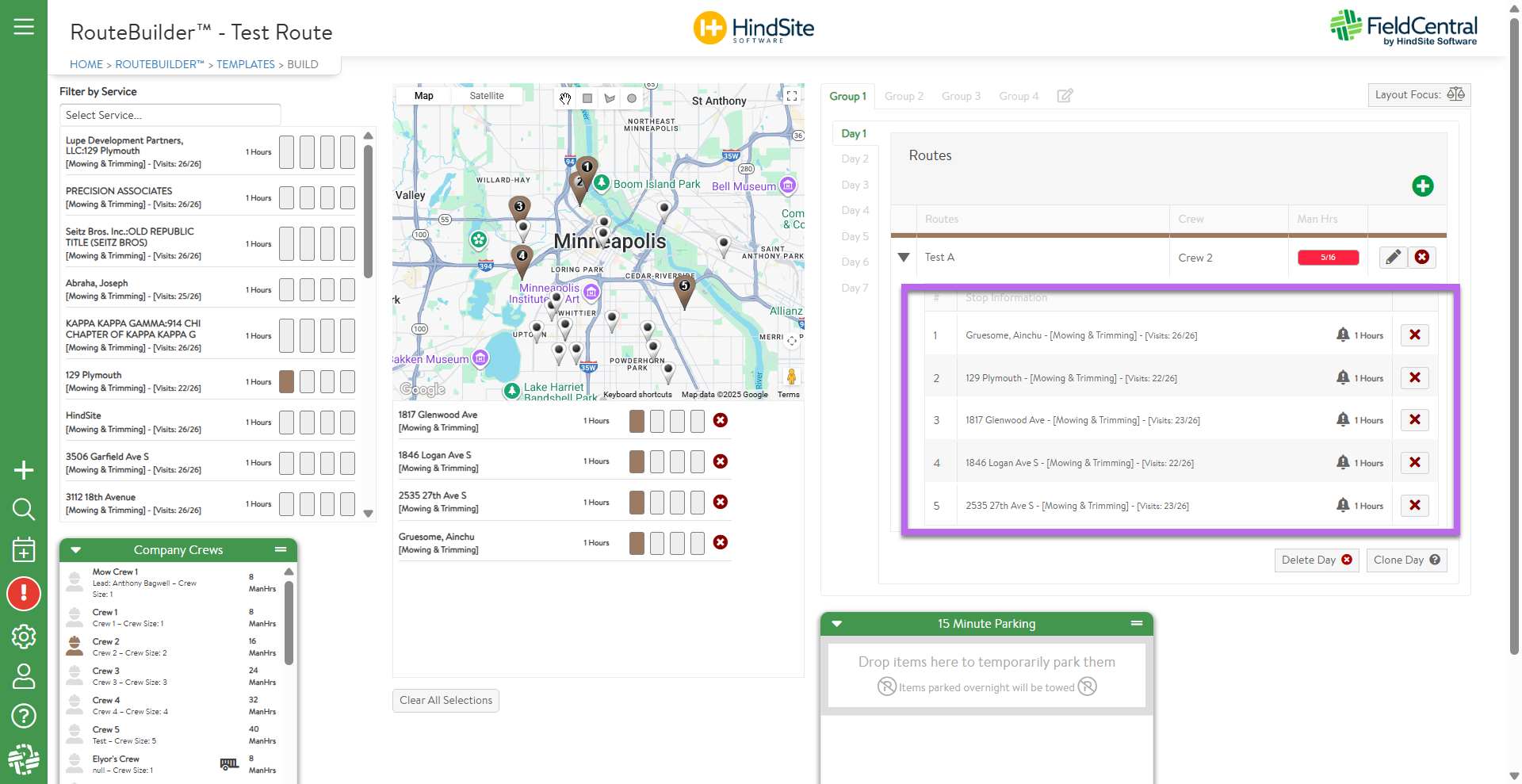Toggle the filled week box for 129 Plymouth

pyautogui.click(x=286, y=382)
